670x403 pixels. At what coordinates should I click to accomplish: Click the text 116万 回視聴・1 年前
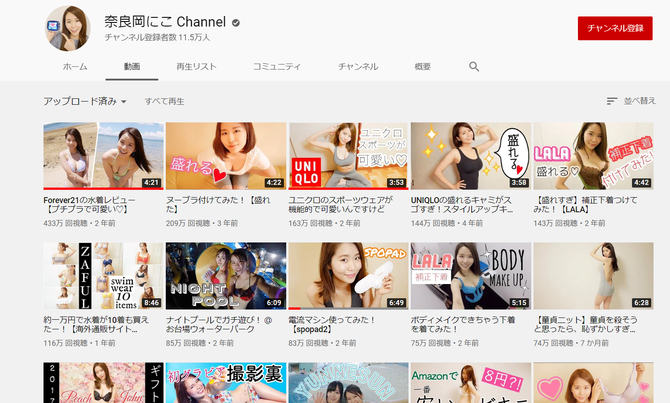coord(79,343)
